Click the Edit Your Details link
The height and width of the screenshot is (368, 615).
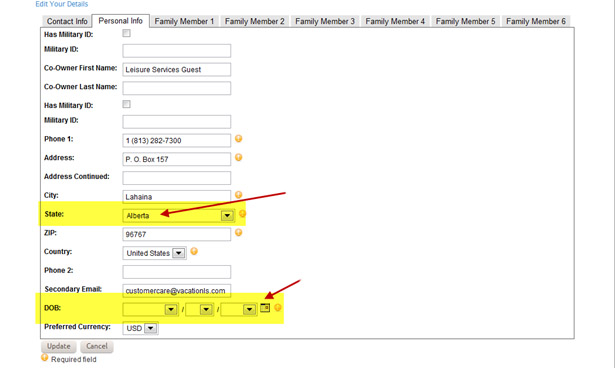click(x=62, y=4)
